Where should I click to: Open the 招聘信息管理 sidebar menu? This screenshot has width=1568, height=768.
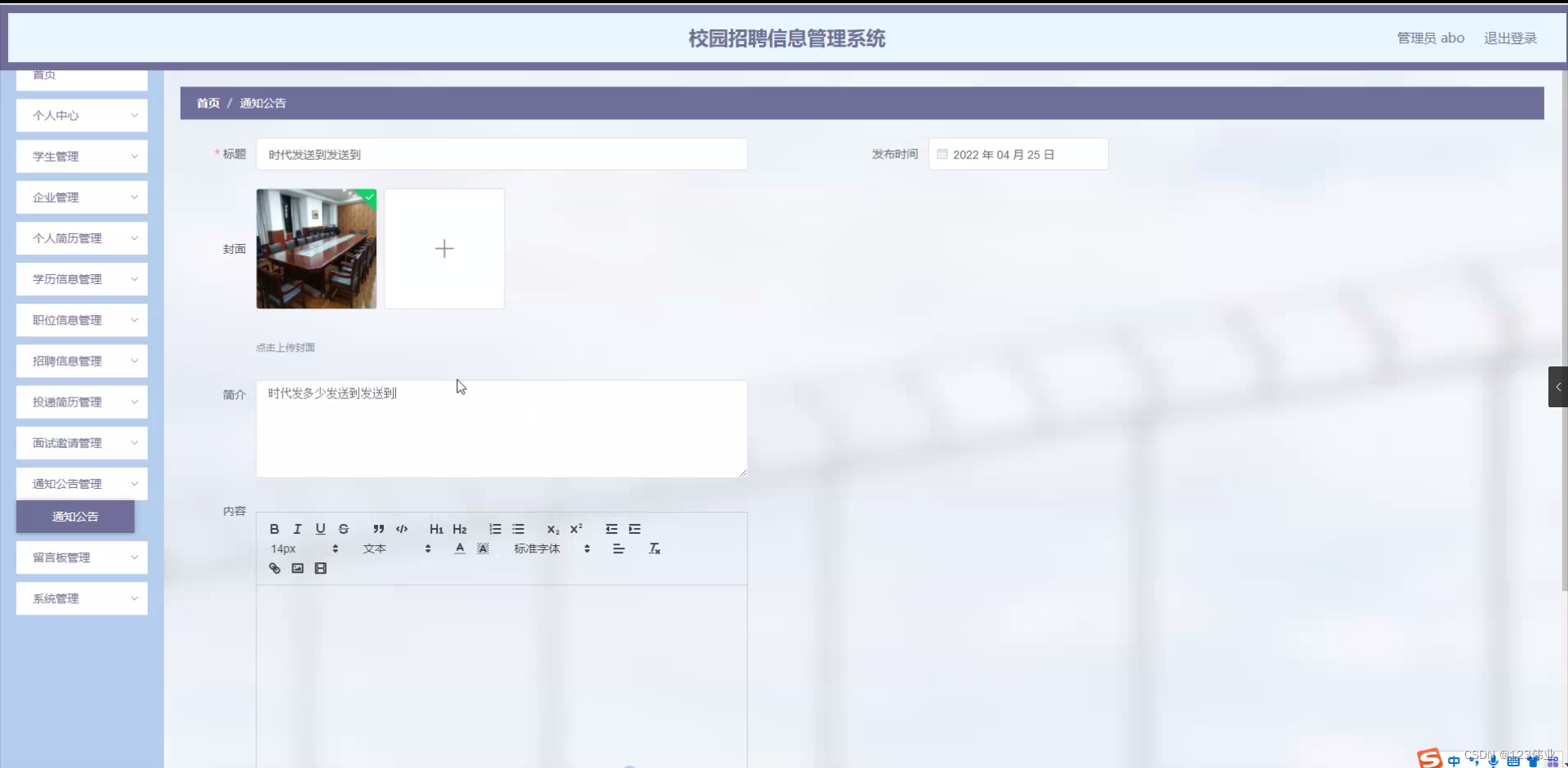(x=81, y=361)
